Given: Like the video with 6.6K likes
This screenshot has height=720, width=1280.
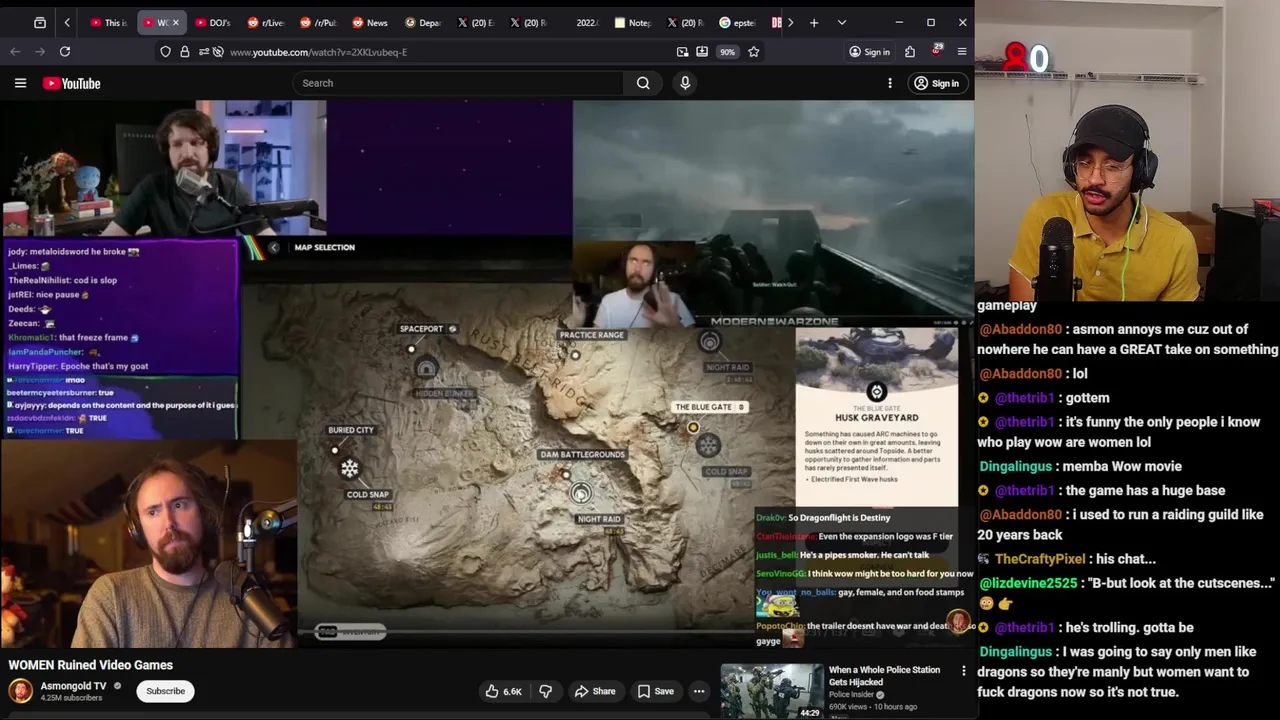Looking at the screenshot, I should pos(504,691).
